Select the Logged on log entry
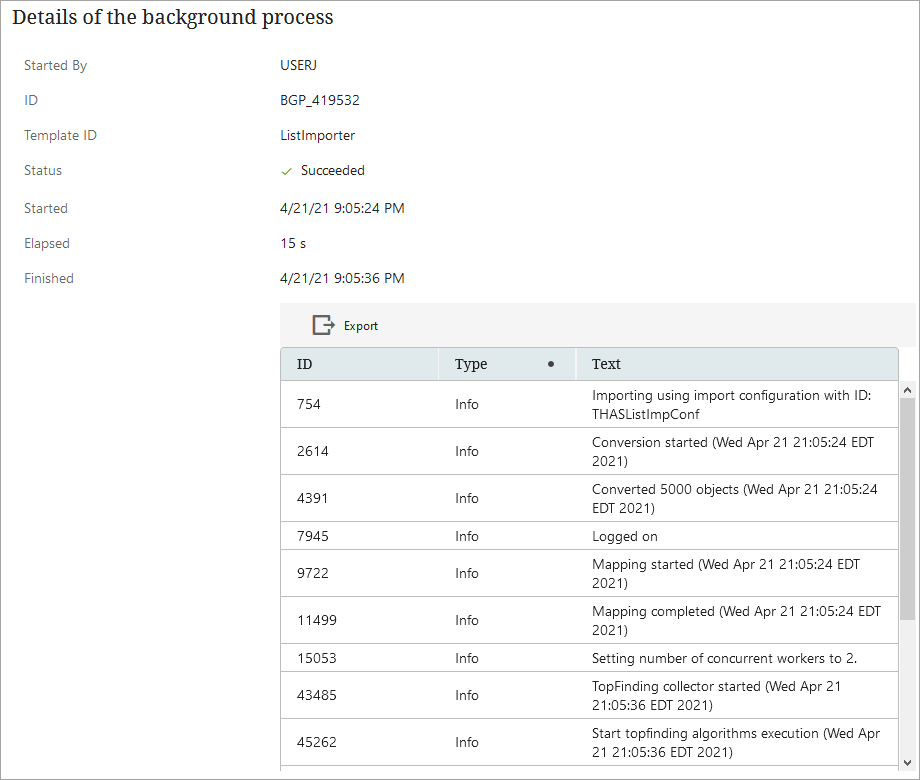920x780 pixels. 589,536
